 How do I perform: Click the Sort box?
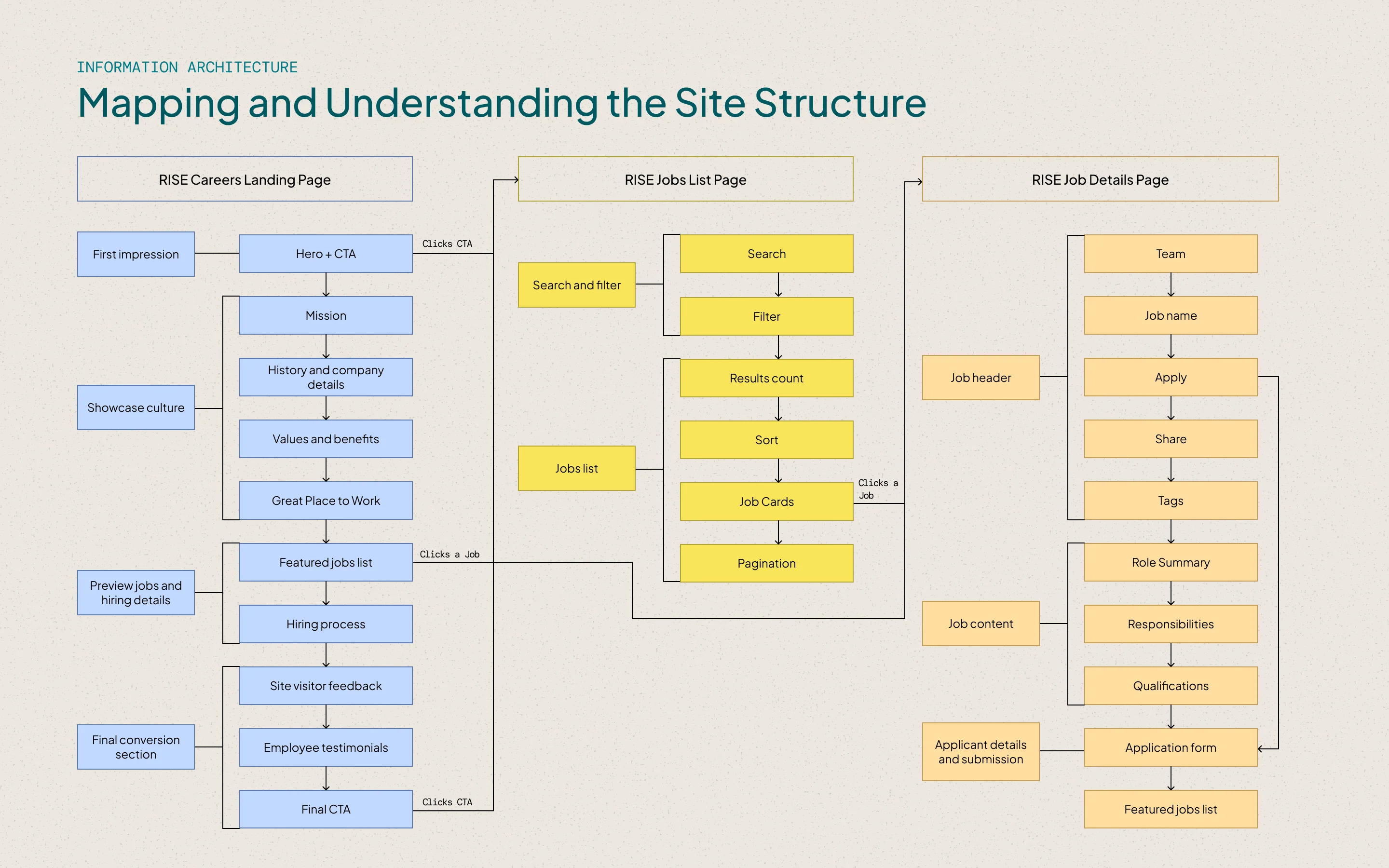click(767, 440)
